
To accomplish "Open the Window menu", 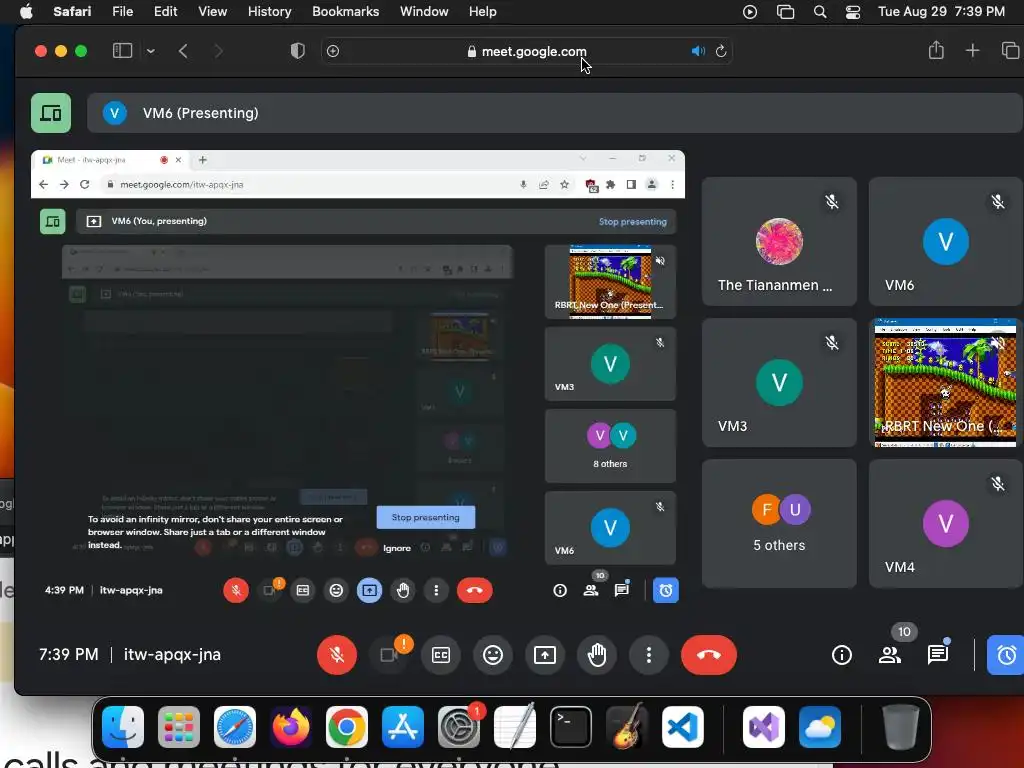I will 424,12.
